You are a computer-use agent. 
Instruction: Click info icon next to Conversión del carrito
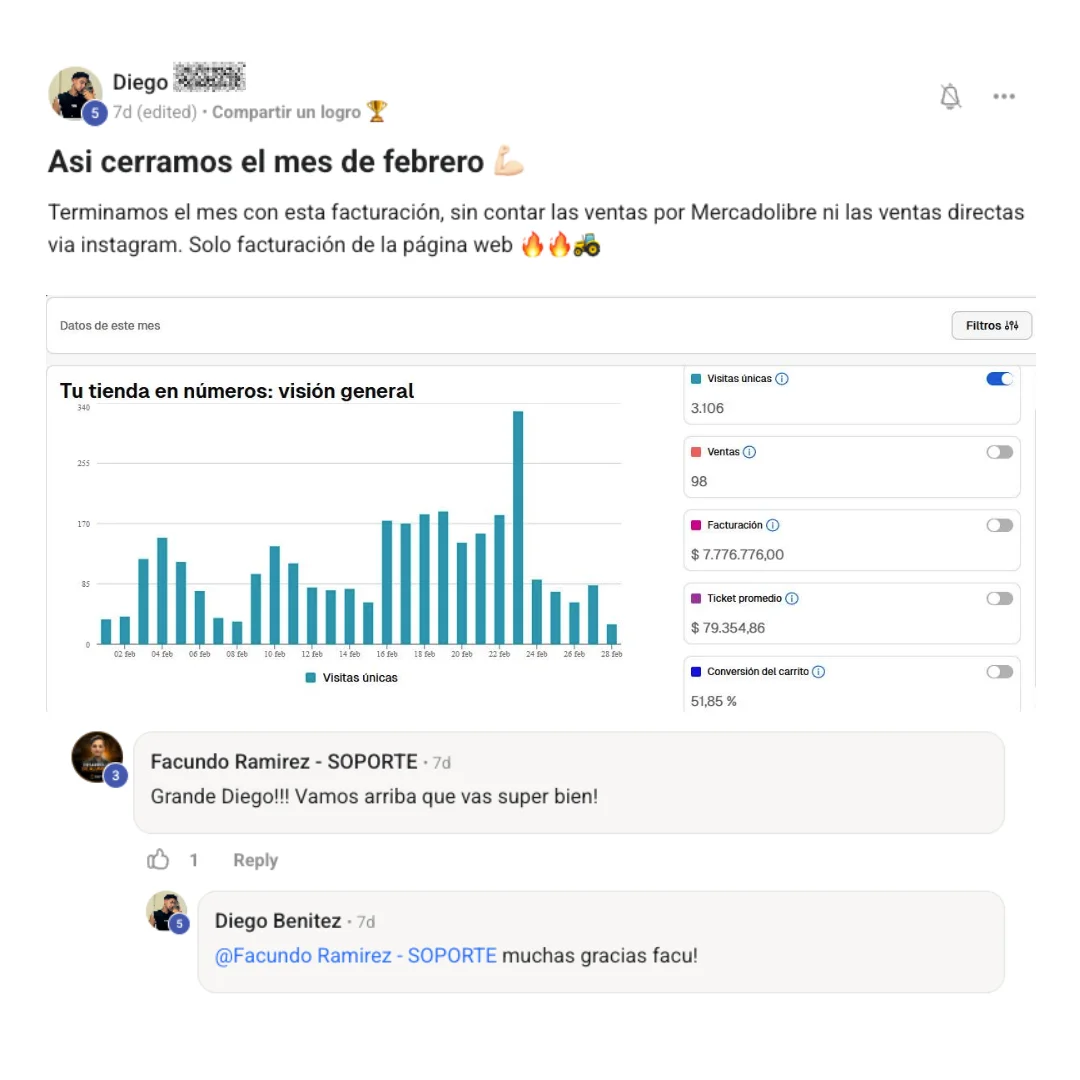click(818, 672)
